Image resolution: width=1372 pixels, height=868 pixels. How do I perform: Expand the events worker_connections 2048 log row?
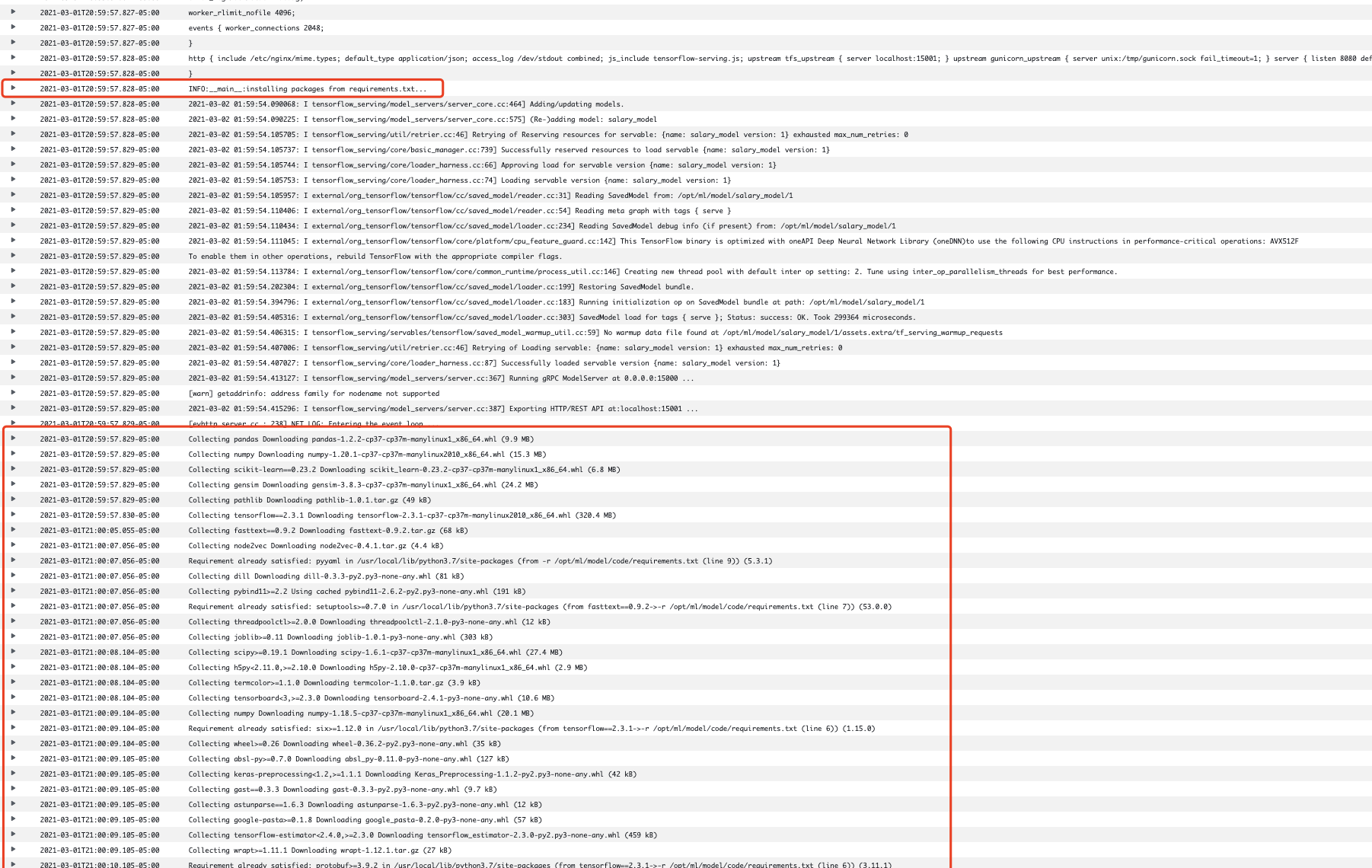pos(13,27)
